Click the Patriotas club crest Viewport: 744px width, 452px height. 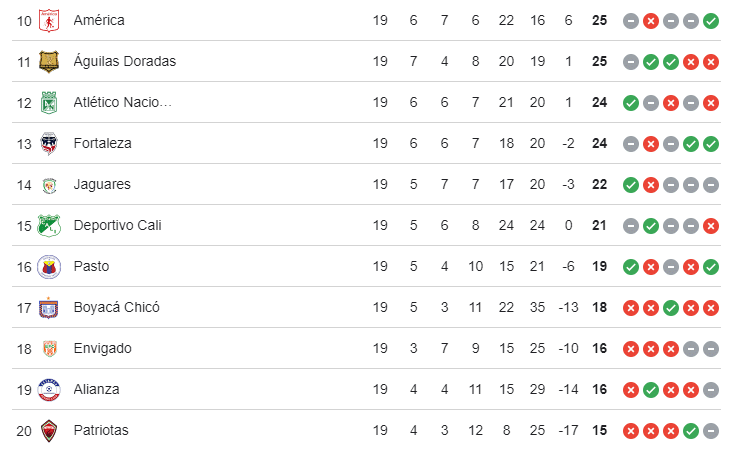click(x=49, y=431)
